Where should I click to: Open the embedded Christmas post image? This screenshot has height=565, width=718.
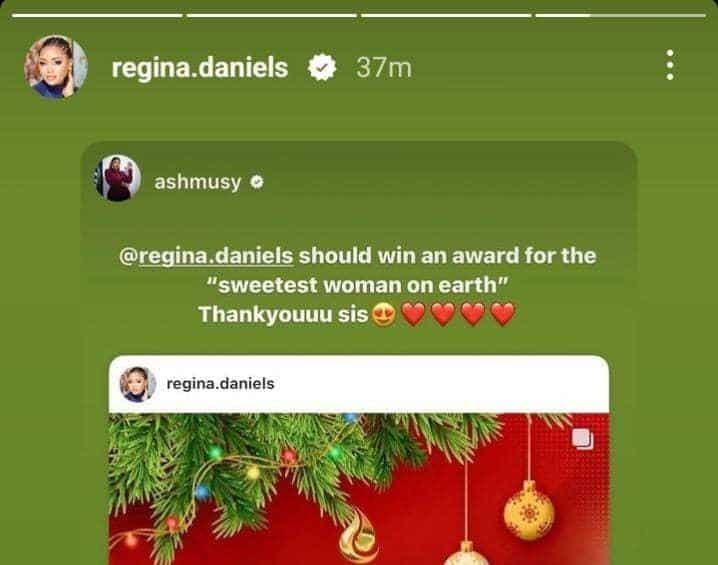click(x=359, y=489)
